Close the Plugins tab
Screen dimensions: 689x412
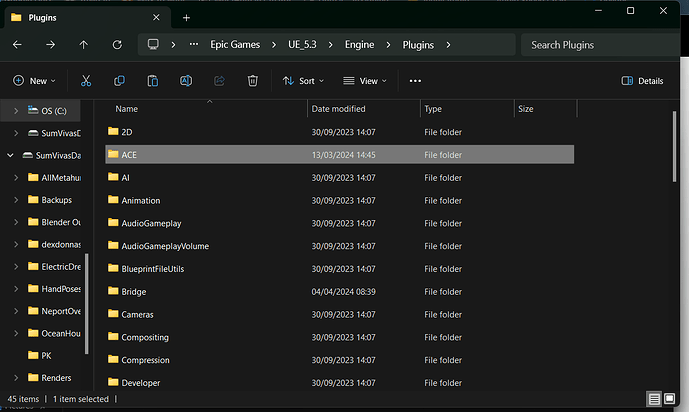coord(156,17)
